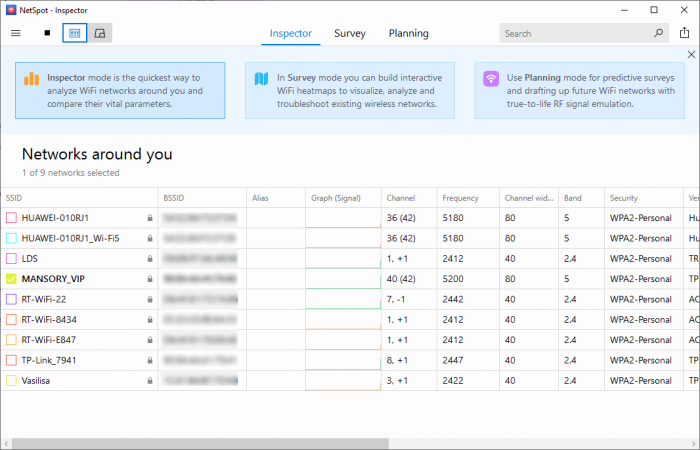
Task: Check the HUAWEI-010RJ1 network checkbox
Action: pos(11,217)
